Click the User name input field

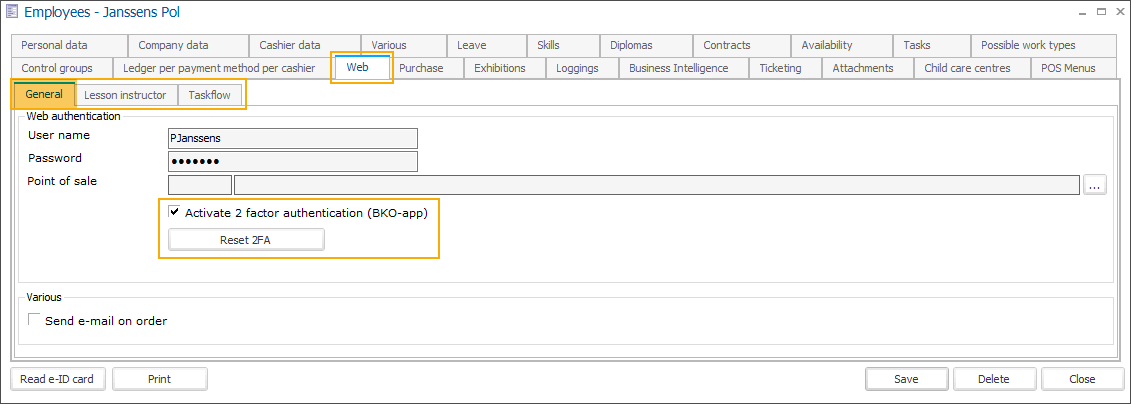(293, 138)
